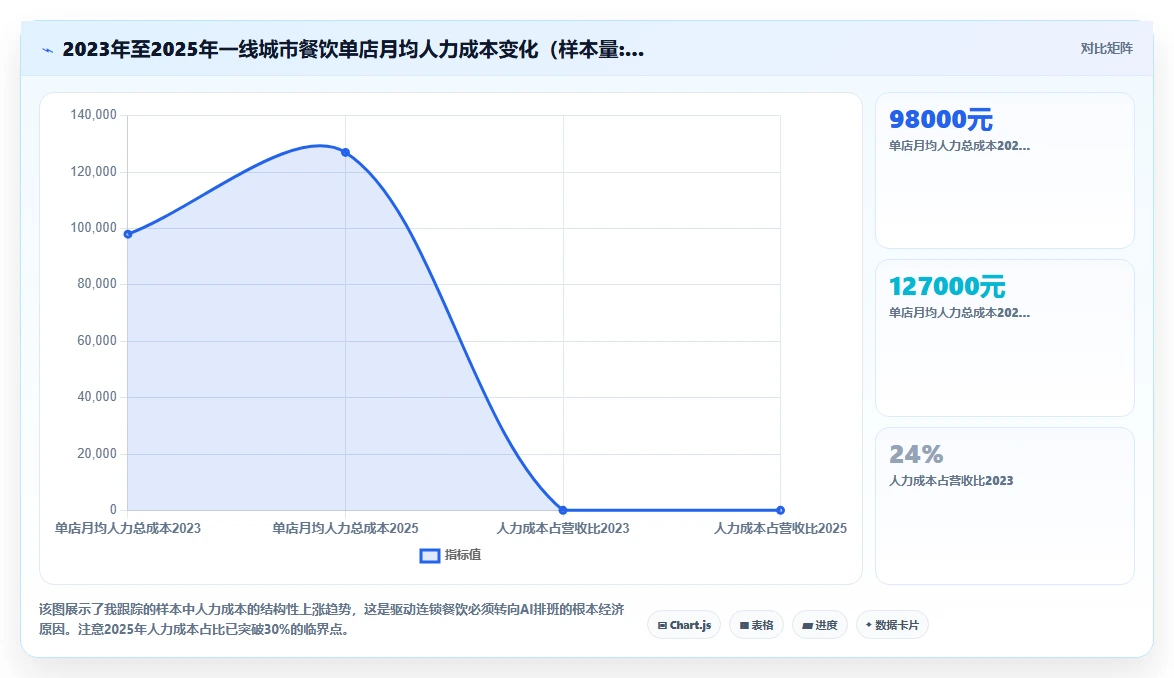The height and width of the screenshot is (678, 1174).
Task: Open the 98000元 data card
Action: pos(1005,171)
